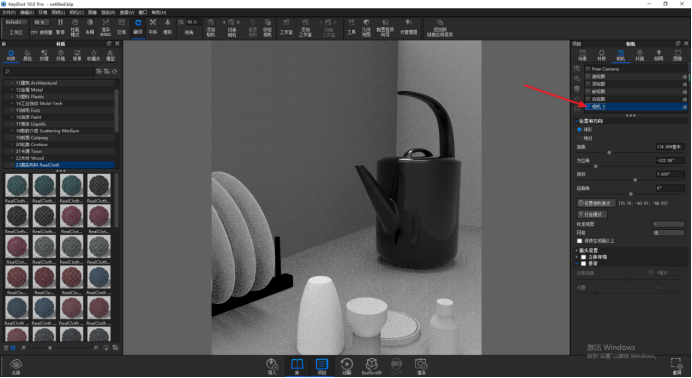
Task: Switch to the Scene tab in project panel
Action: (x=583, y=55)
